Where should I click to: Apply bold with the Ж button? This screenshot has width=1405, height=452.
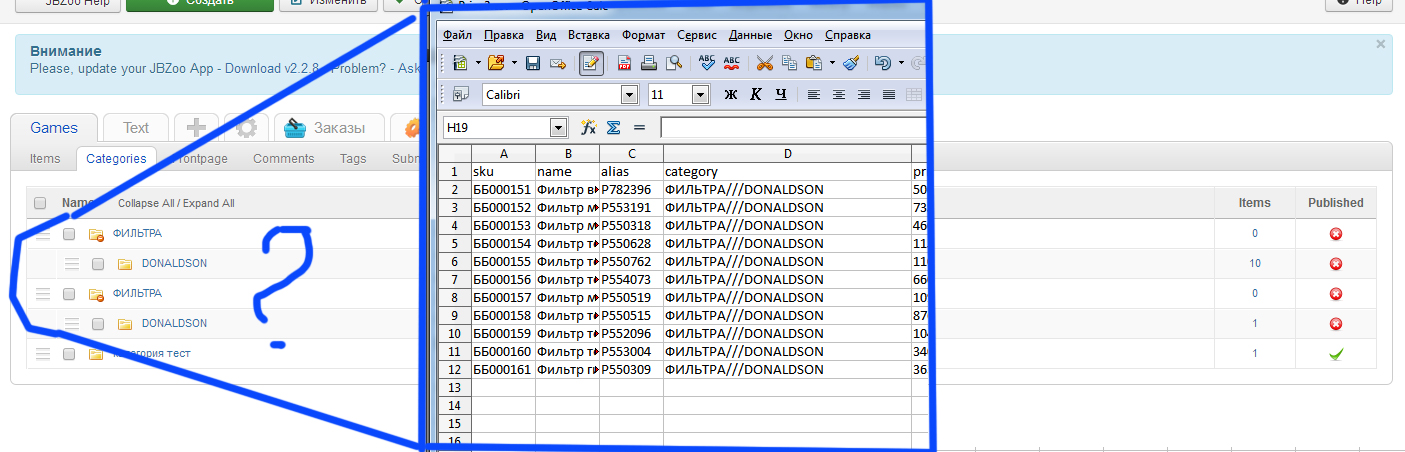click(x=730, y=95)
